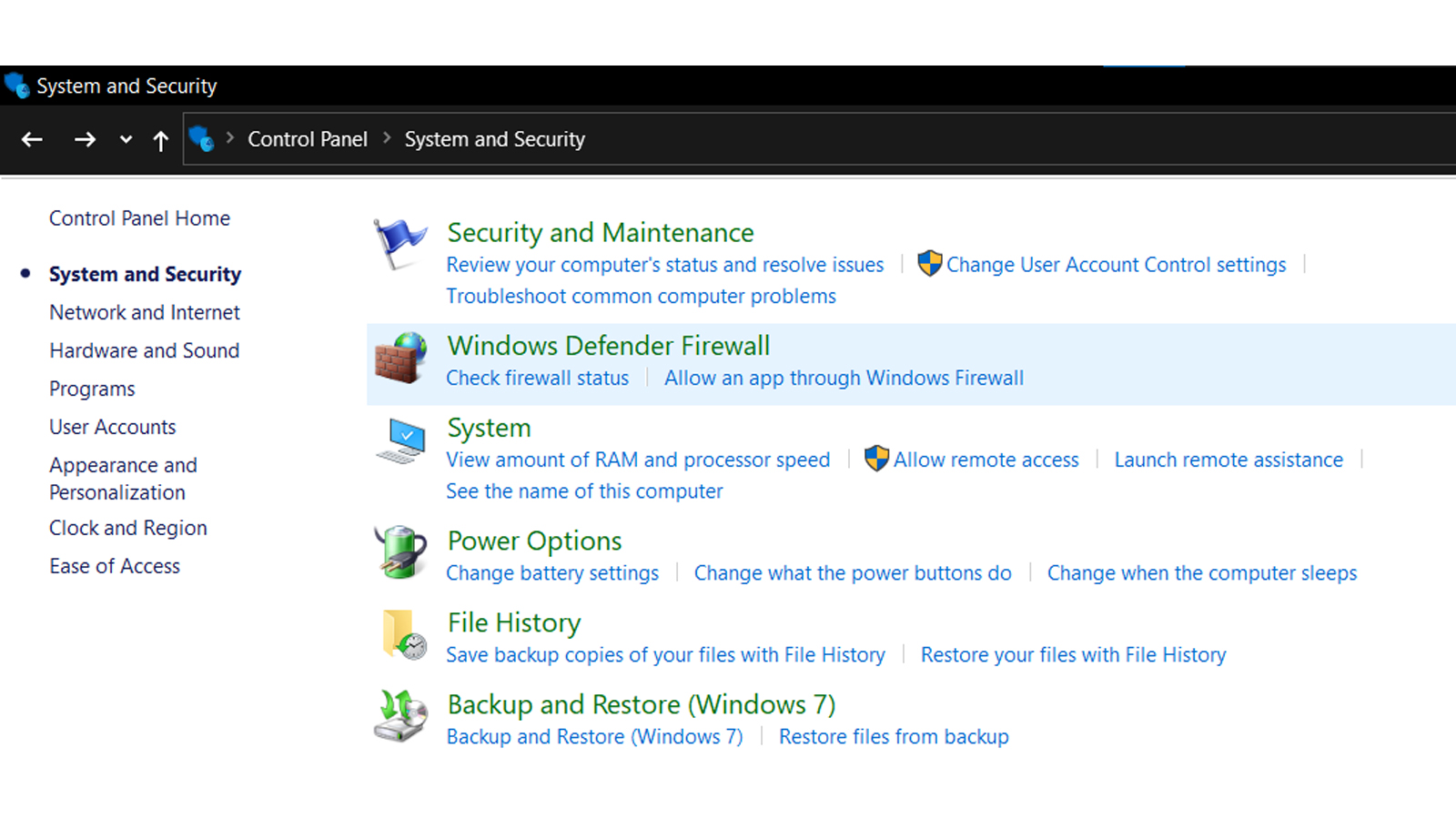Open Appearance and Personalization category
1456x819 pixels.
click(123, 479)
